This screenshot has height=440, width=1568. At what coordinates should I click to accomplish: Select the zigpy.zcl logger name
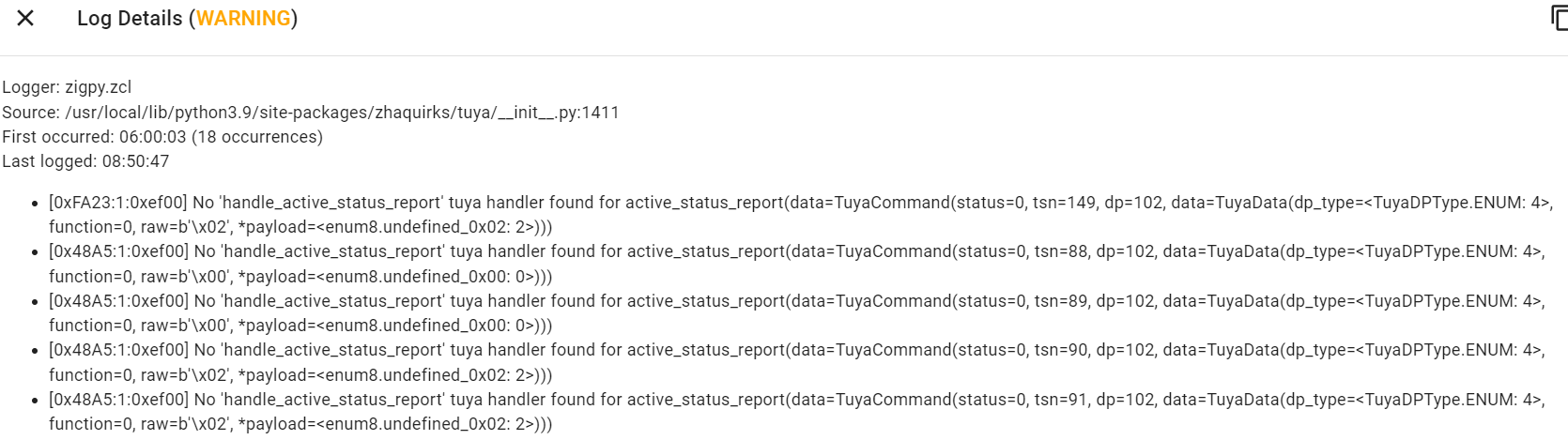coord(99,87)
